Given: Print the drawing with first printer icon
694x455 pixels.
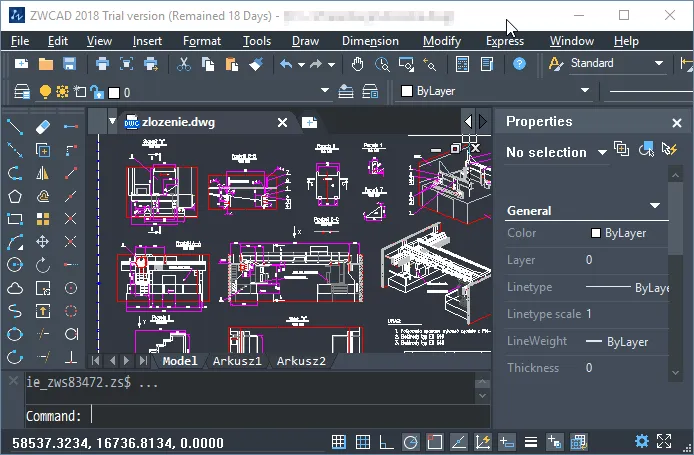Looking at the screenshot, I should [102, 64].
